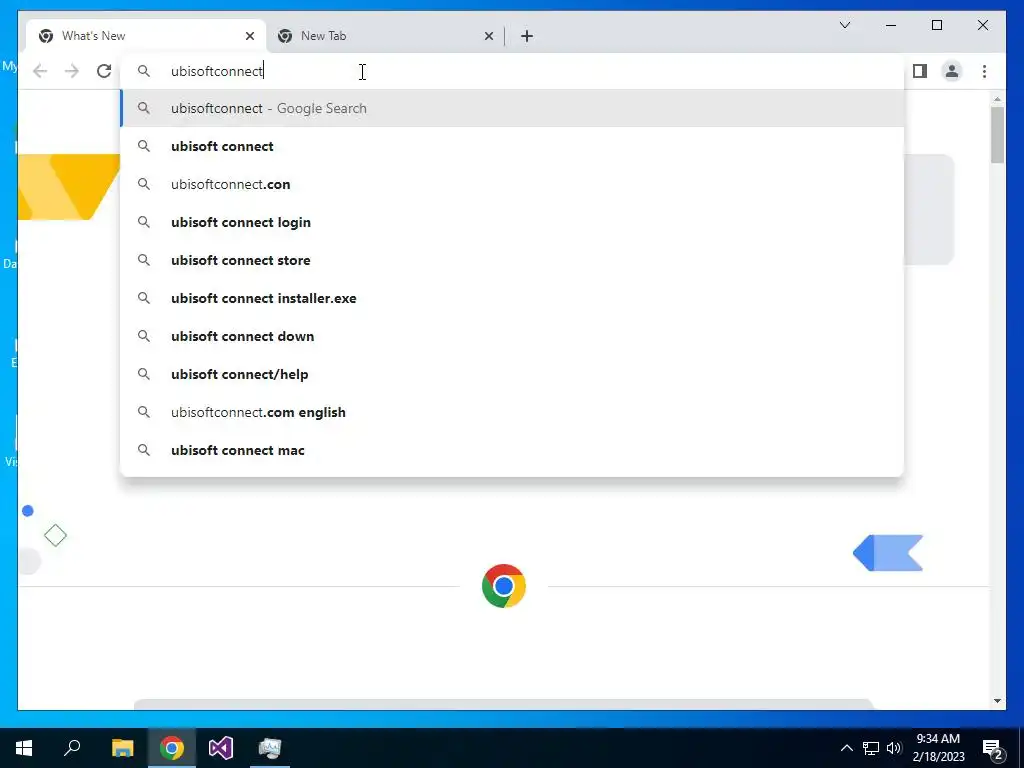This screenshot has height=768, width=1024.
Task: Show hidden system tray icons
Action: (846, 748)
